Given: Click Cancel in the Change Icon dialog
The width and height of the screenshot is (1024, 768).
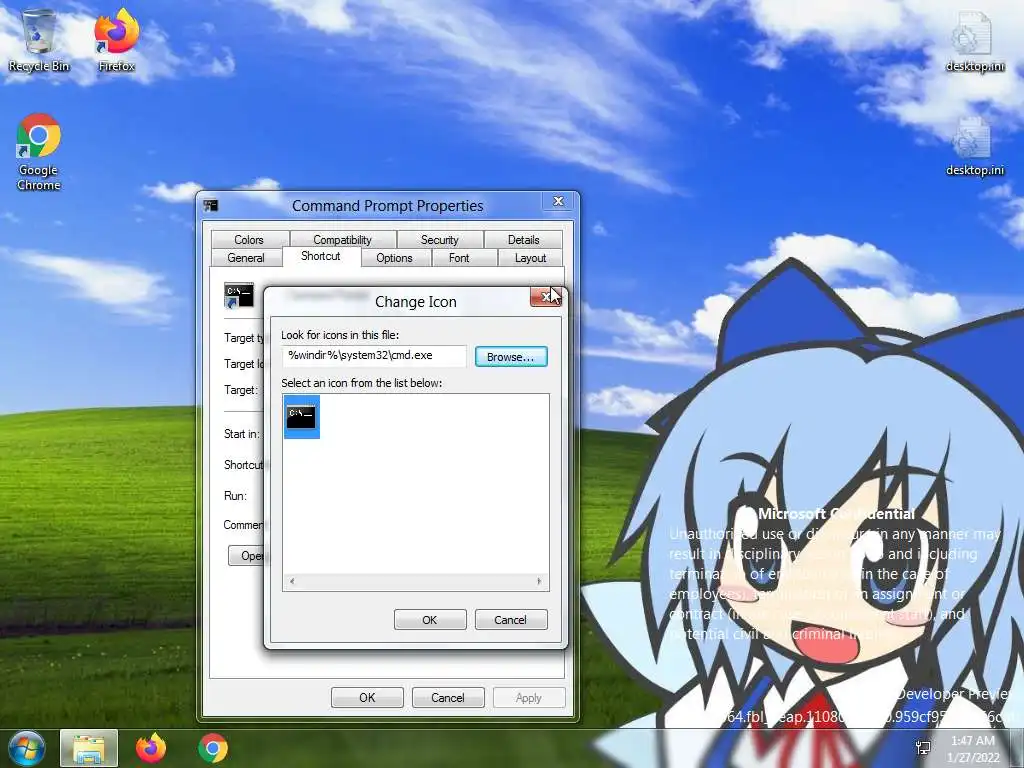Looking at the screenshot, I should (x=511, y=620).
